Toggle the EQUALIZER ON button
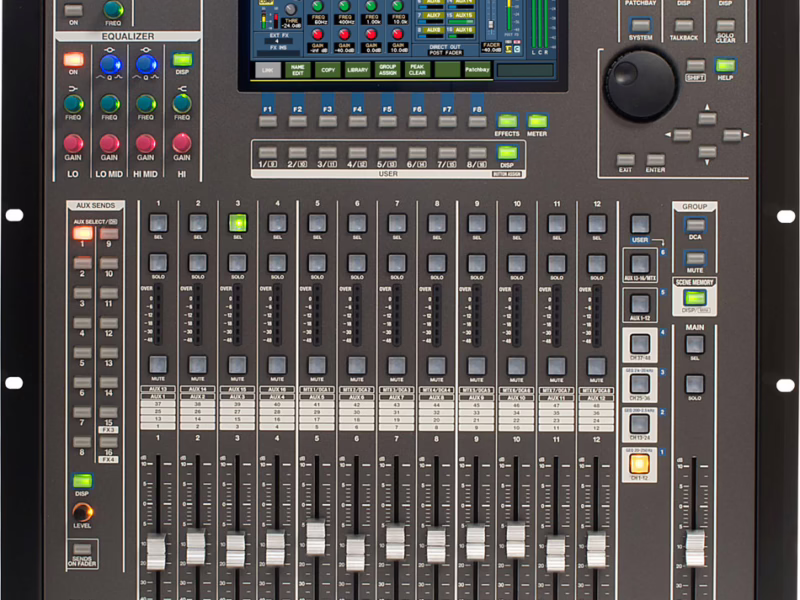Viewport: 800px width, 600px height. 73,60
